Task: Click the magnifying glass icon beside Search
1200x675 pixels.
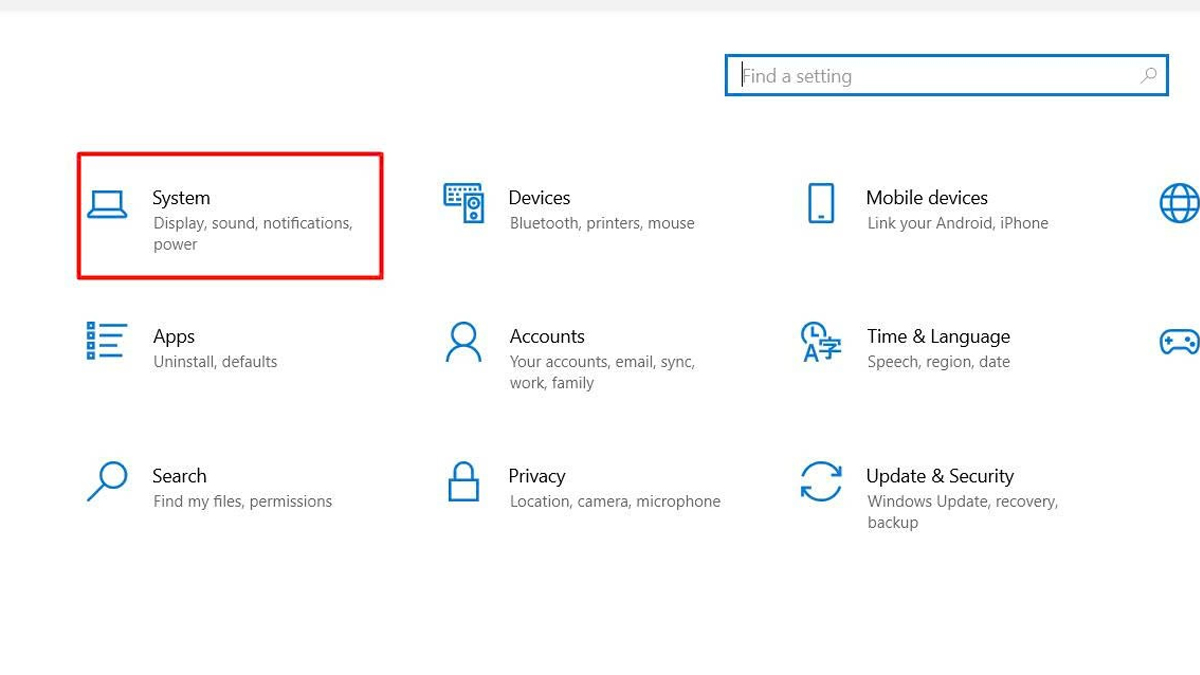Action: click(x=107, y=481)
